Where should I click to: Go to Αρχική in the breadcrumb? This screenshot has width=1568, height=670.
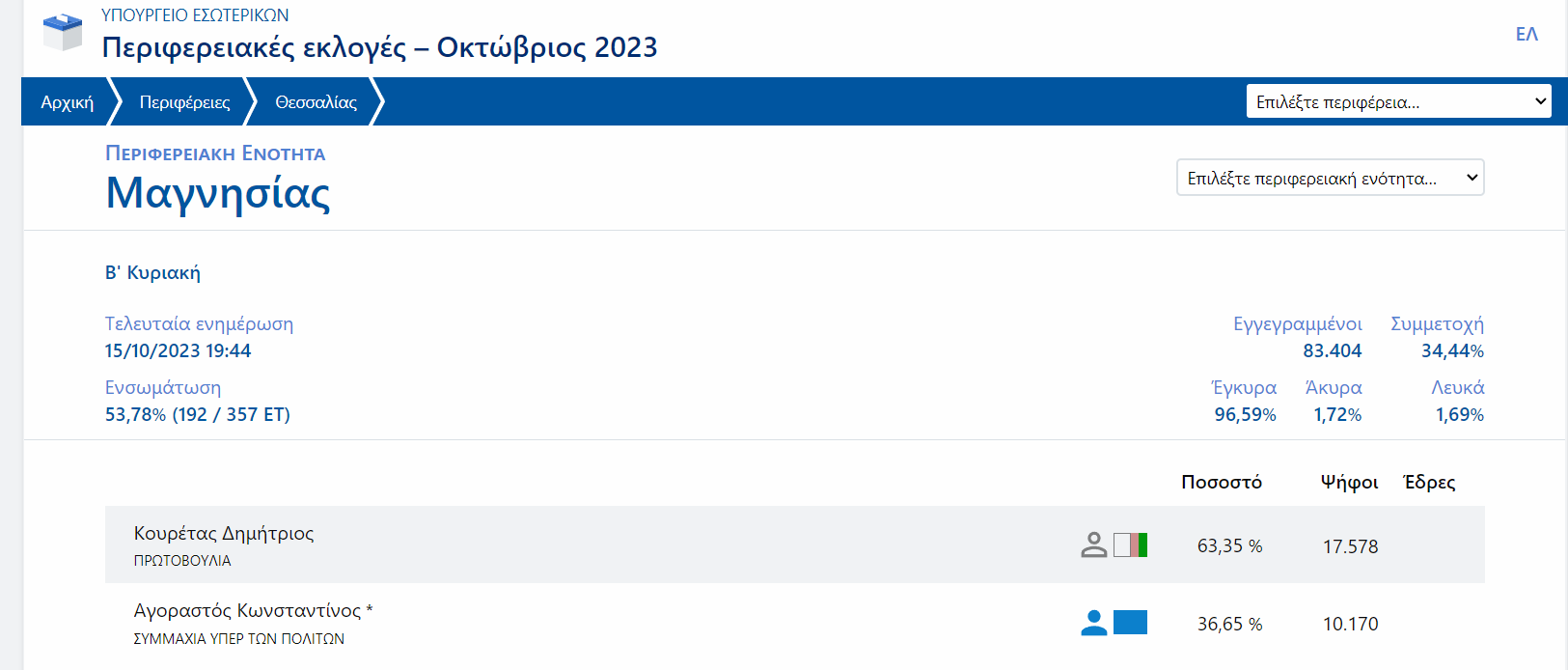tap(67, 102)
